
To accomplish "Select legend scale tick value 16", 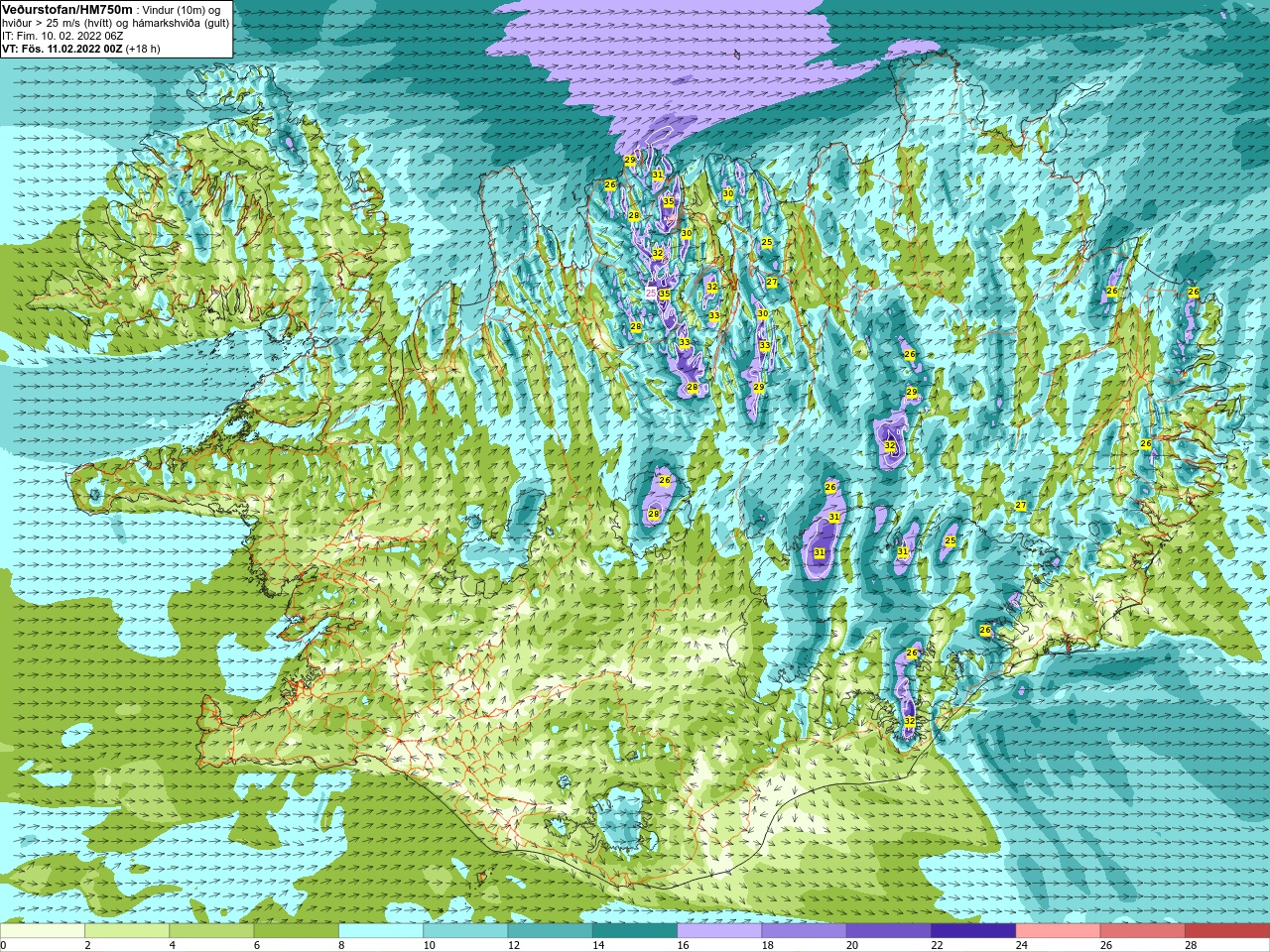I will coord(683,946).
